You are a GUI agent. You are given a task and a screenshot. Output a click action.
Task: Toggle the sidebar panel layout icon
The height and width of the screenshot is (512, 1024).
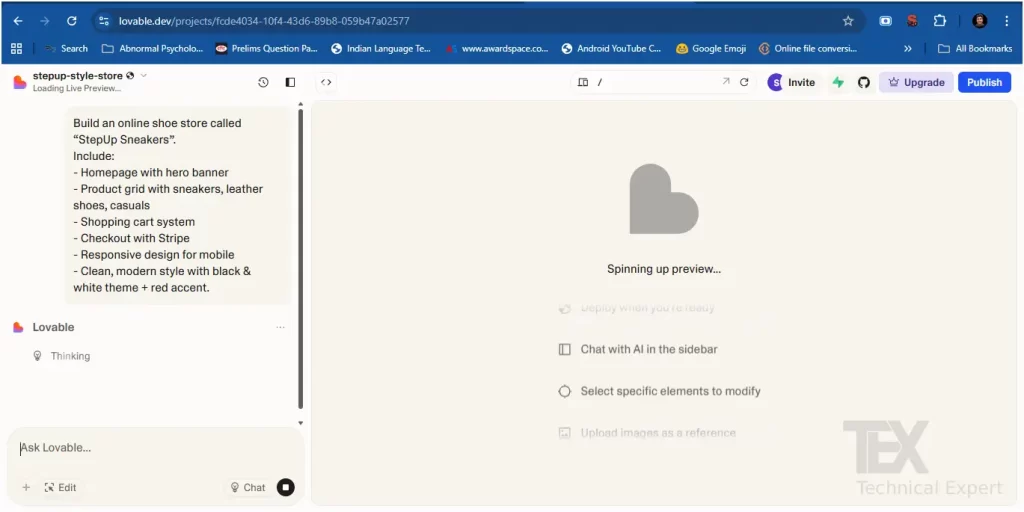coord(290,82)
